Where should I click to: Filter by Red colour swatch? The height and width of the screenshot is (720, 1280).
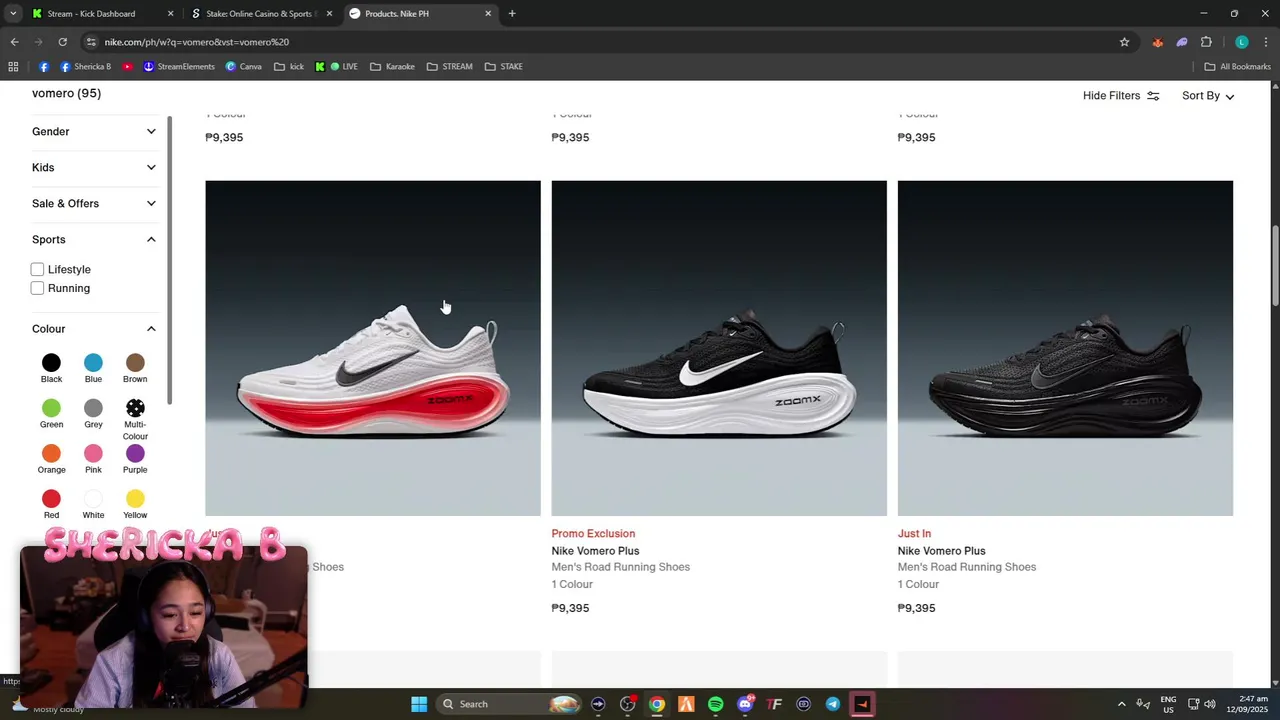tap(51, 499)
